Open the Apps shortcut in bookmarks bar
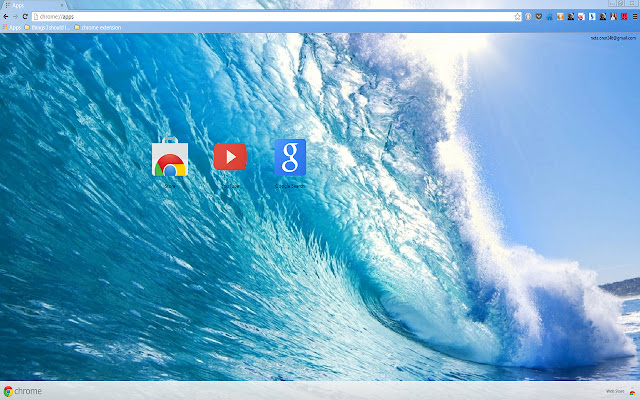Screen dimensions: 640x400 [x=12, y=27]
